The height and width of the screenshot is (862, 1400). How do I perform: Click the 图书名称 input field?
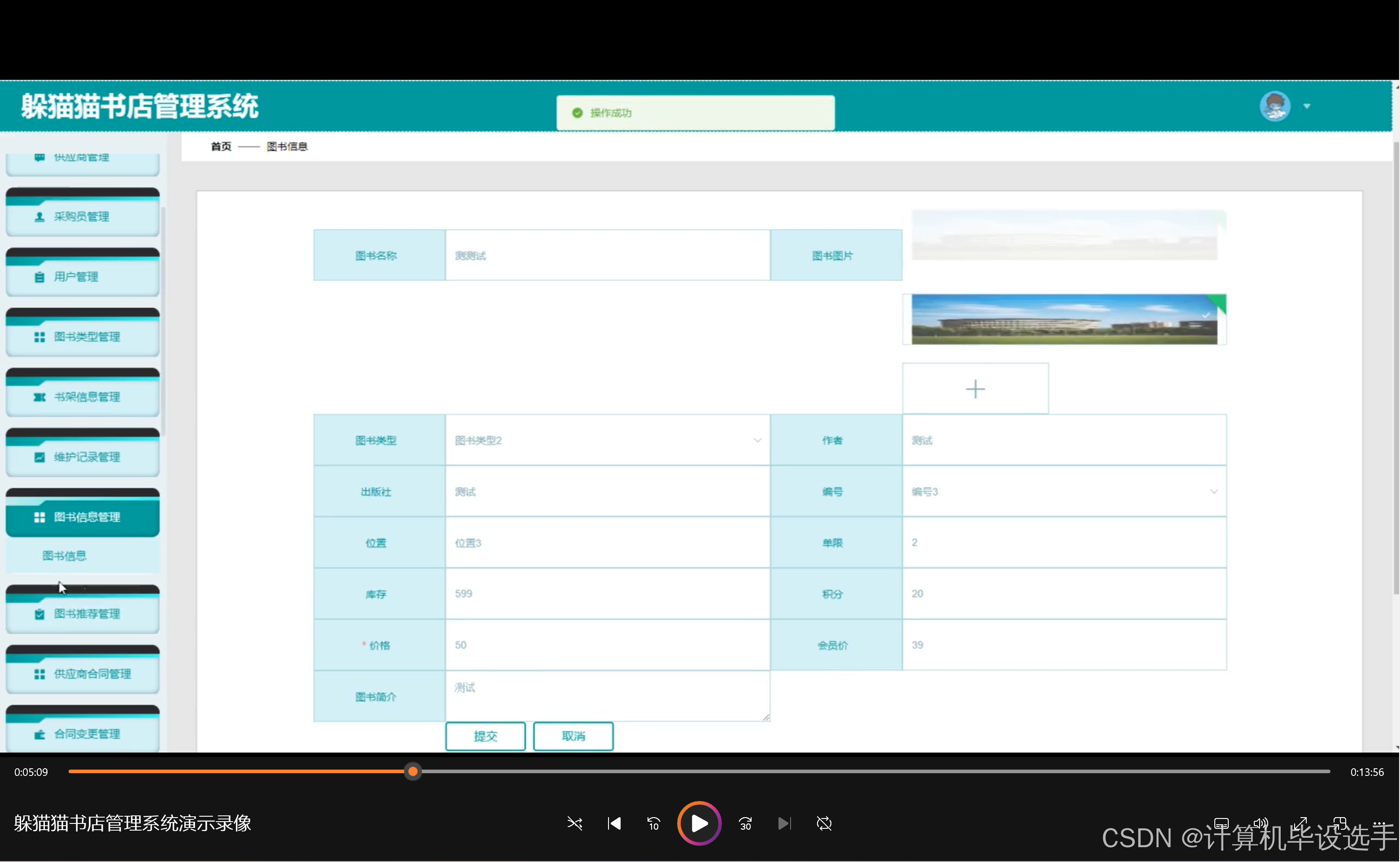tap(607, 255)
